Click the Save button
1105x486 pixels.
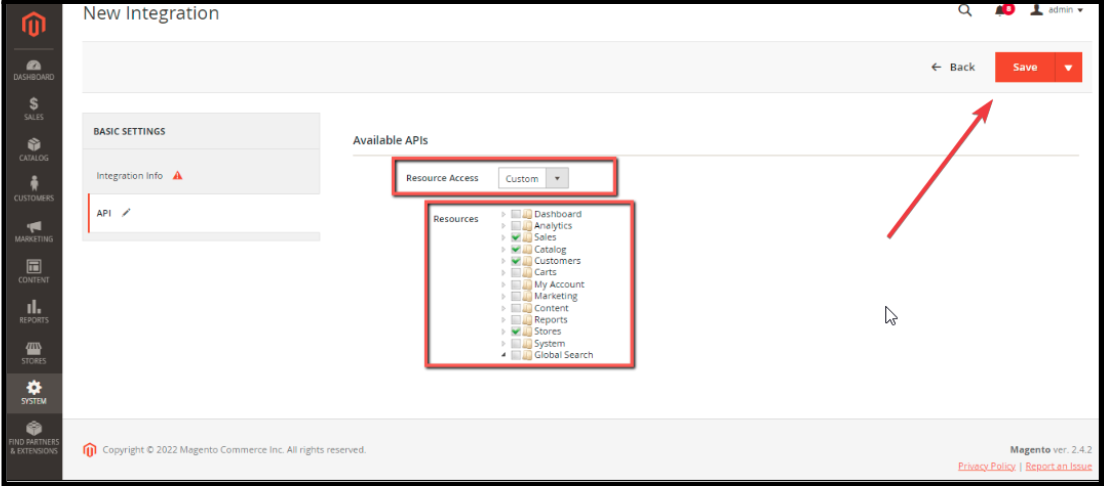pos(1025,67)
